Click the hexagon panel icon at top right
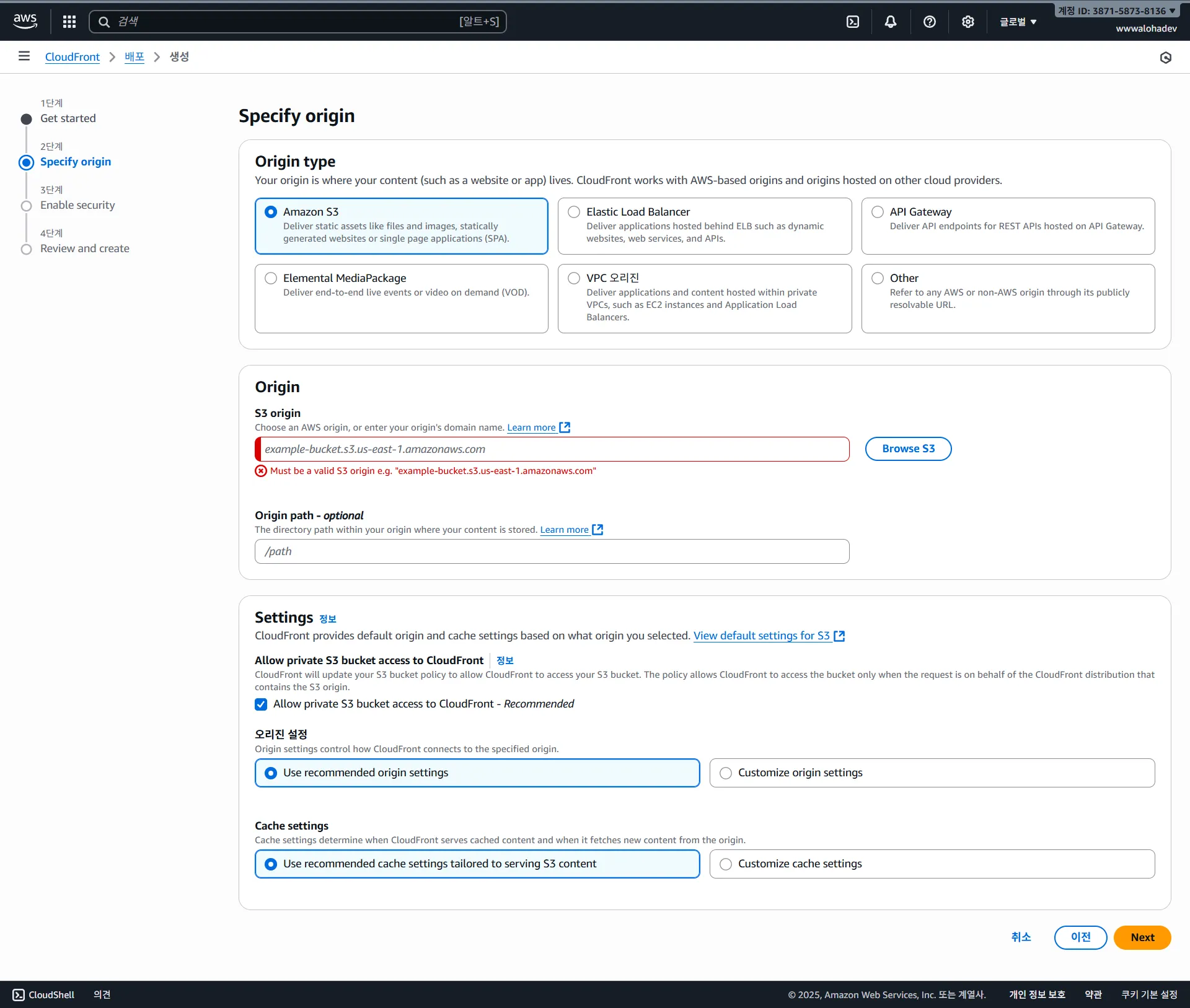The image size is (1190, 1008). (1165, 58)
